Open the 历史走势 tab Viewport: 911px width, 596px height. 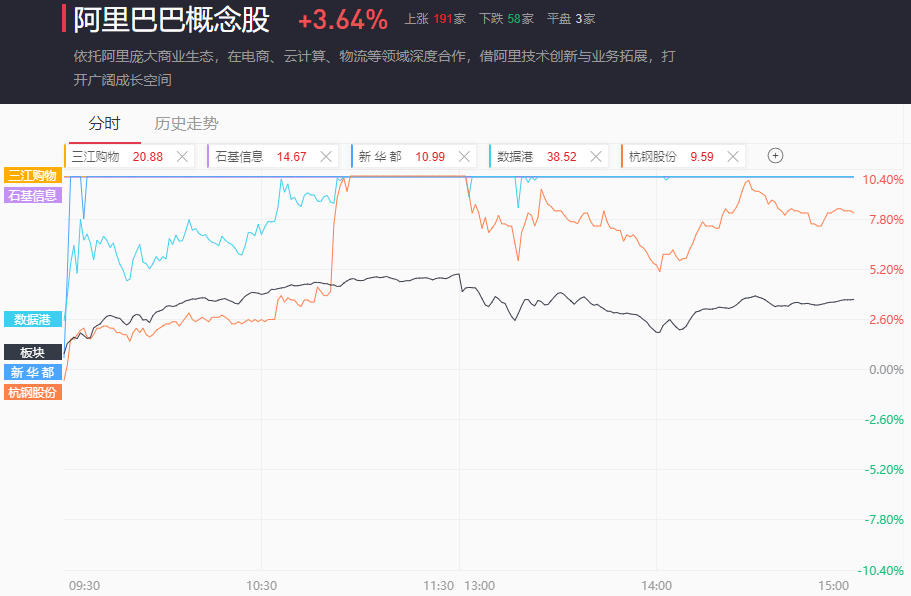(x=186, y=124)
